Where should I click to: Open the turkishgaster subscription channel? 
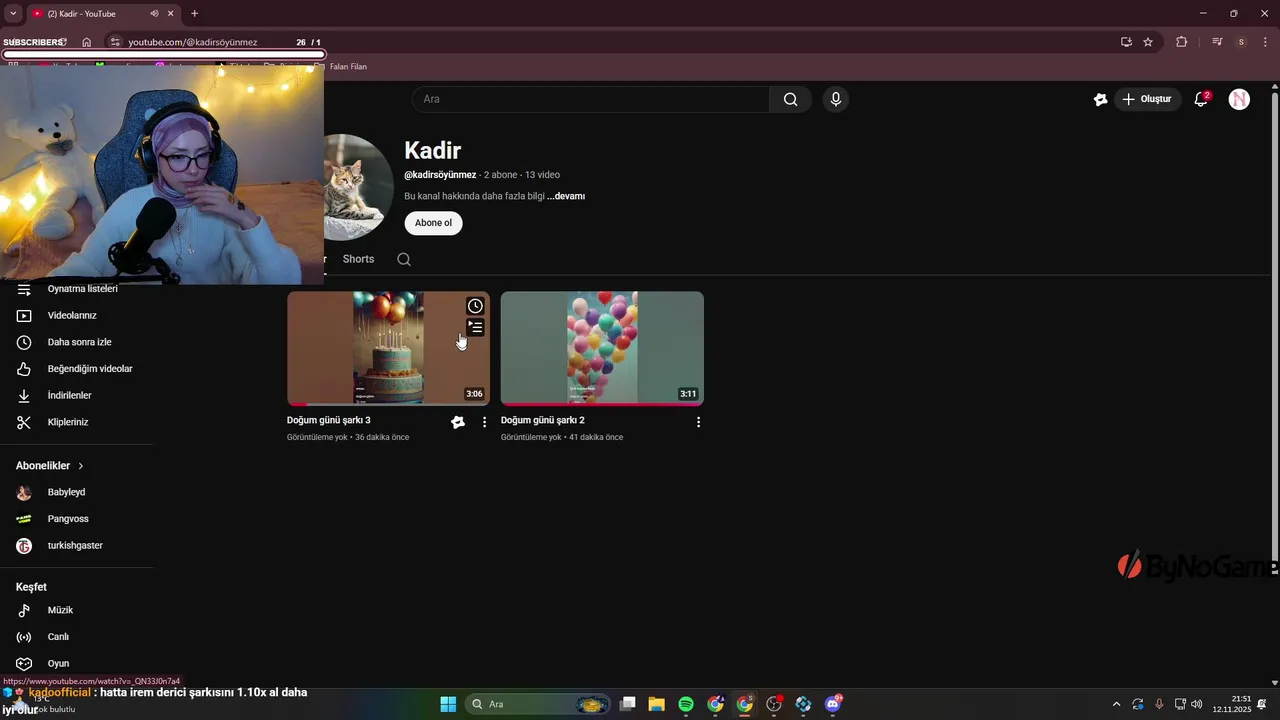click(x=76, y=545)
